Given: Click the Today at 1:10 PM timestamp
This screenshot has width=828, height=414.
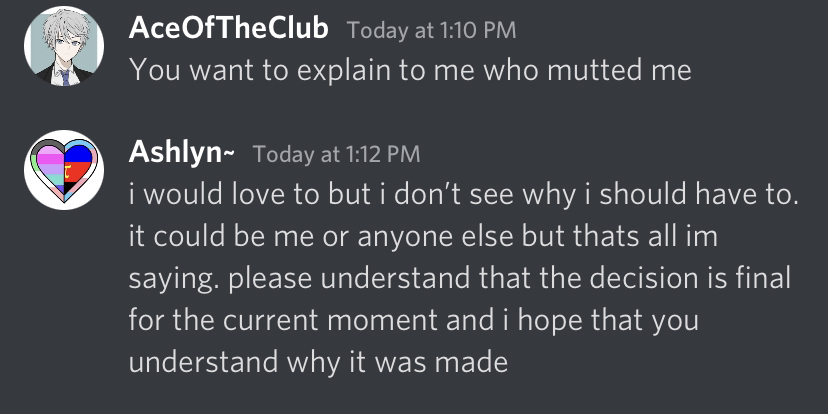Looking at the screenshot, I should 431,30.
